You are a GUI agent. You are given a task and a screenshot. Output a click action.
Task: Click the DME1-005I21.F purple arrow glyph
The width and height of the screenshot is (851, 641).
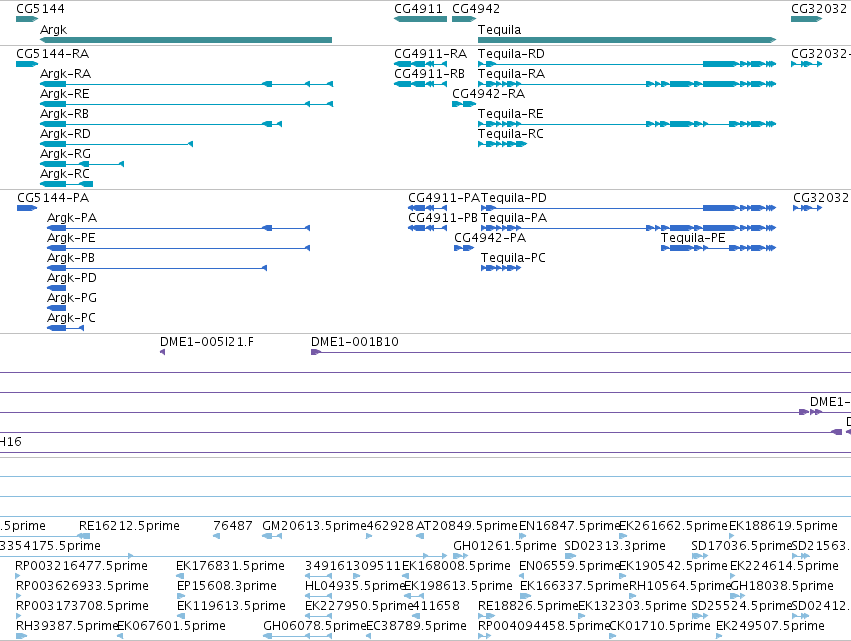(x=162, y=352)
